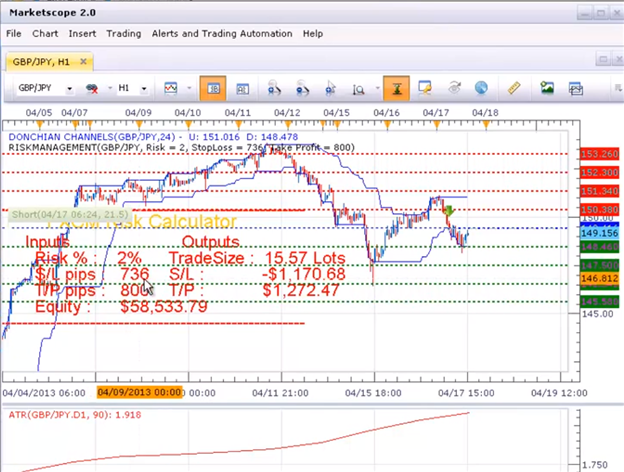624x472 pixels.
Task: Click the blue globe icon
Action: [x=481, y=88]
